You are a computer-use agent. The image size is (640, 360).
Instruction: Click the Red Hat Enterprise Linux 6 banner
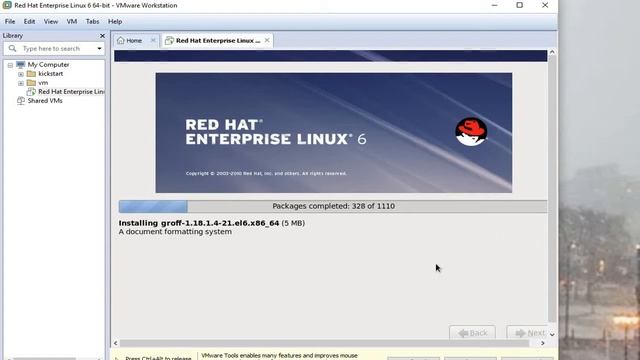[333, 133]
